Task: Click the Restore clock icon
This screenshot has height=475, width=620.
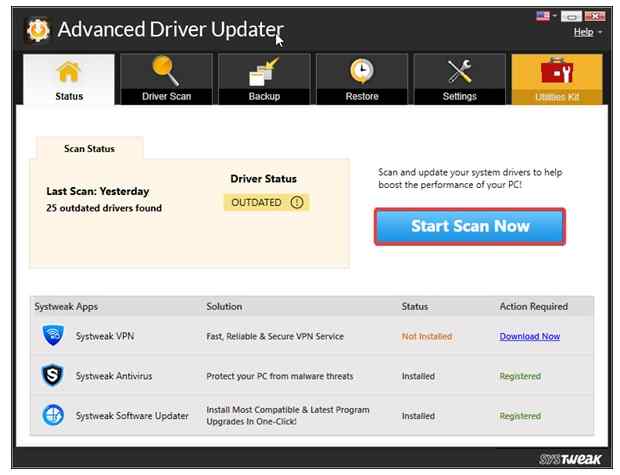Action: (362, 72)
